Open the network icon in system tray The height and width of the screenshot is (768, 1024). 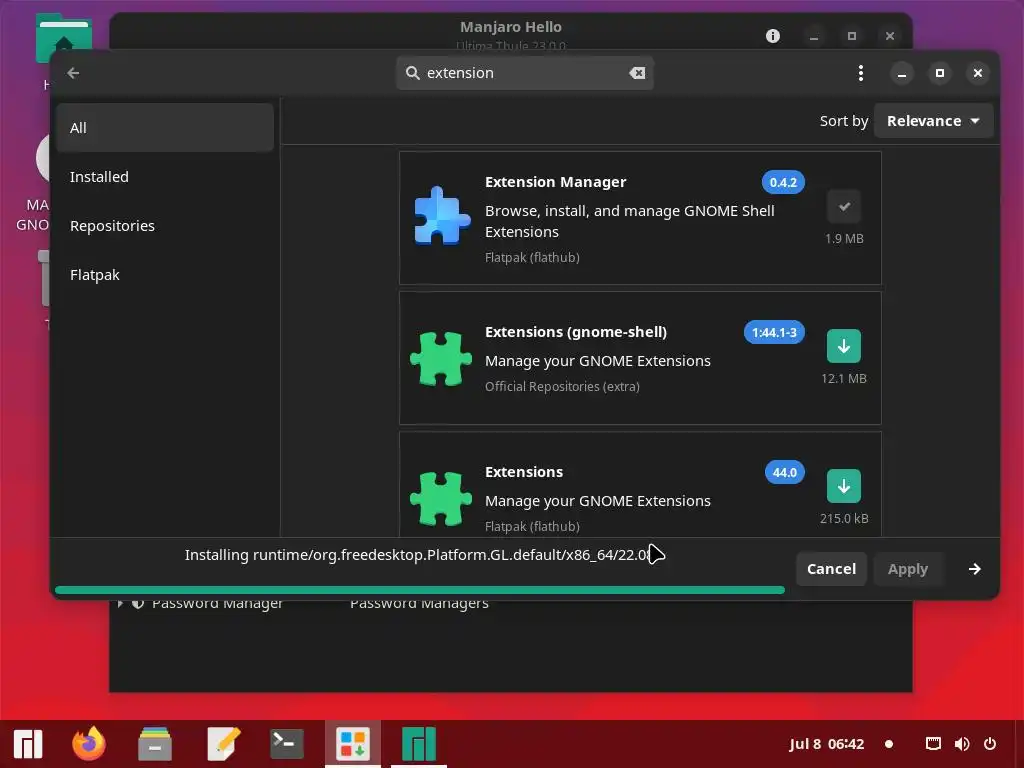tap(934, 744)
